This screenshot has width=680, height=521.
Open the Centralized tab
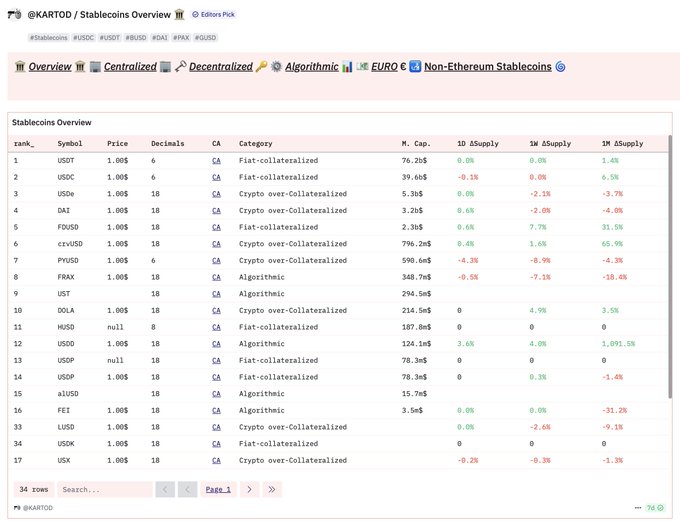[x=130, y=67]
